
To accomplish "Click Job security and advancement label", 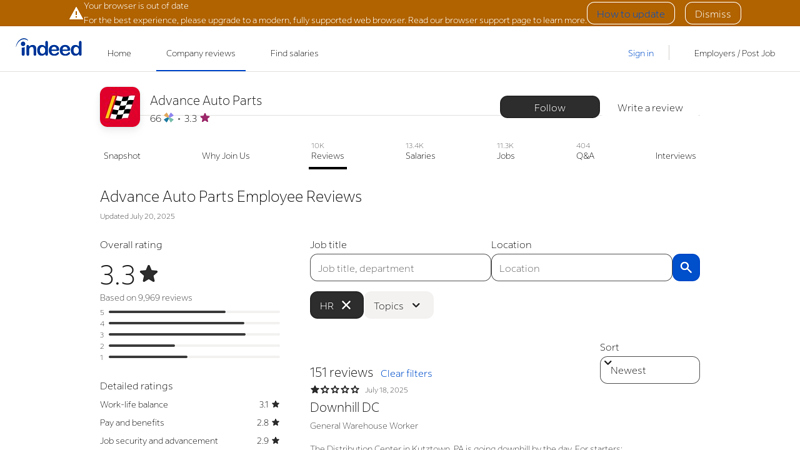I will 159,441.
